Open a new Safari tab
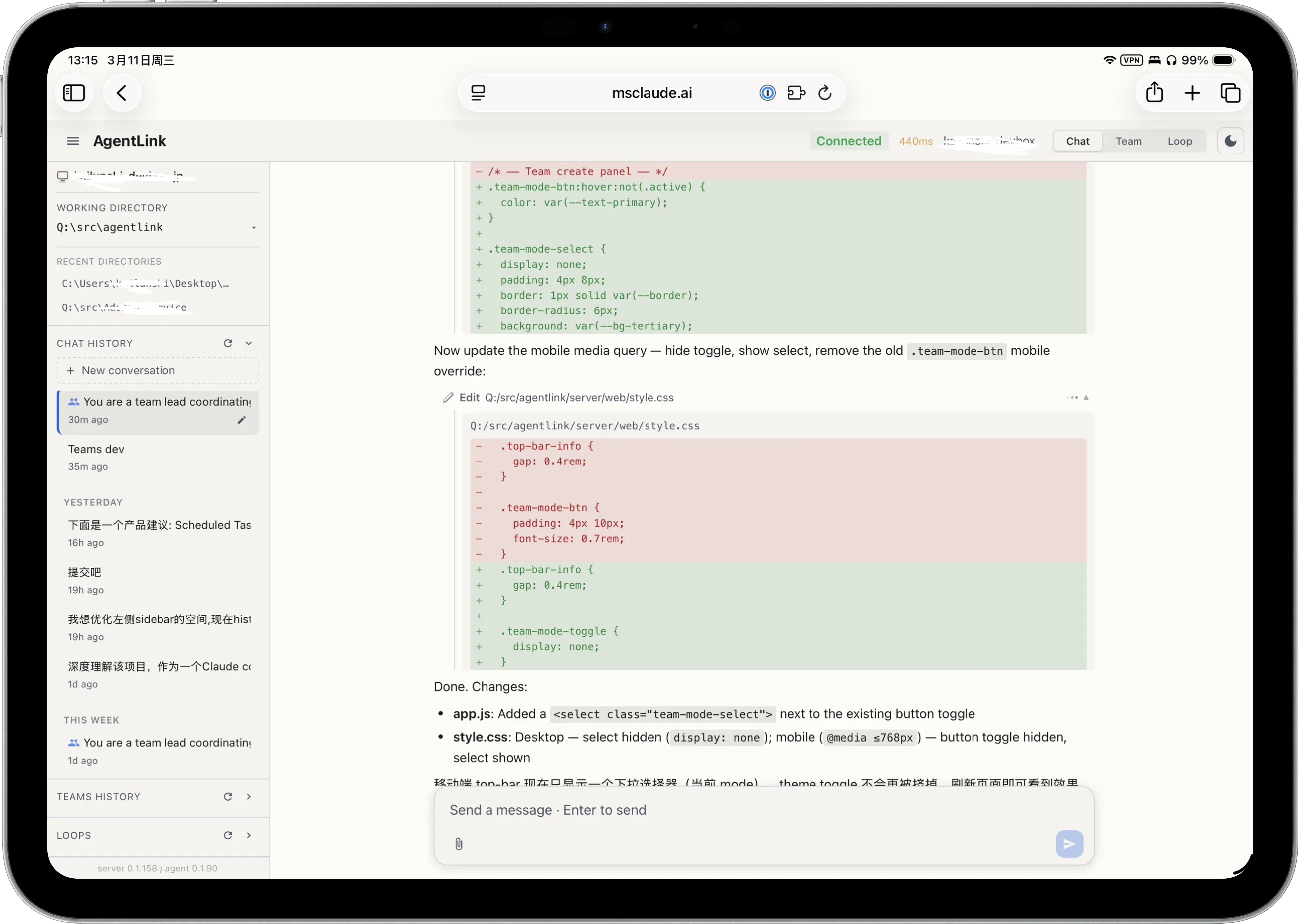This screenshot has height=924, width=1298. pyautogui.click(x=1193, y=93)
